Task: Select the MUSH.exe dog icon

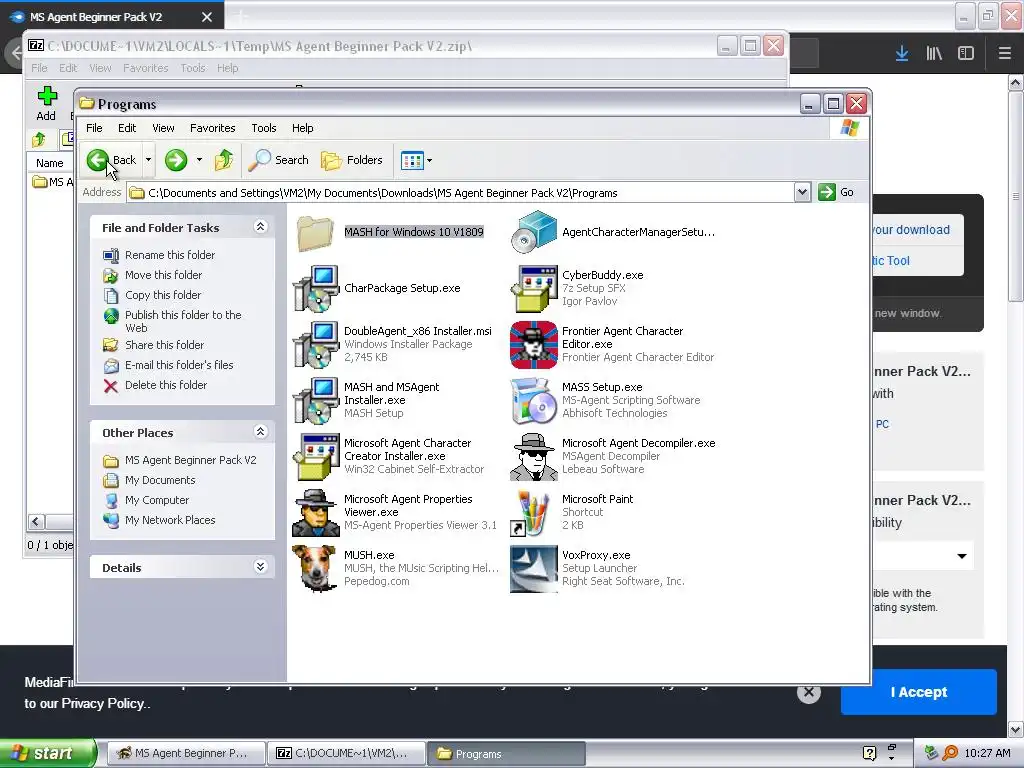Action: click(x=315, y=569)
